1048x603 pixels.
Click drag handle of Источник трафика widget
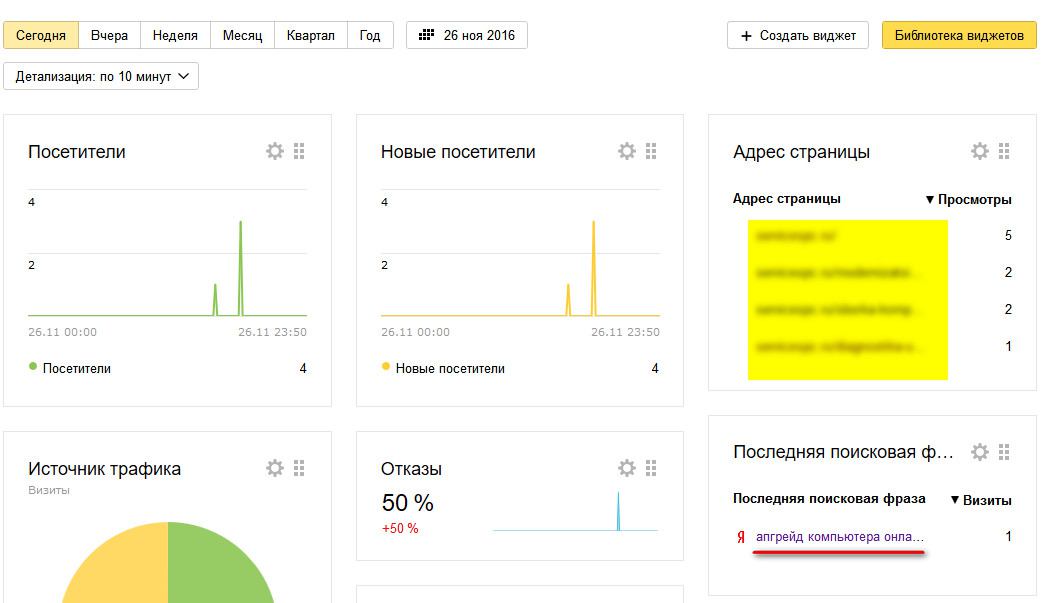299,468
